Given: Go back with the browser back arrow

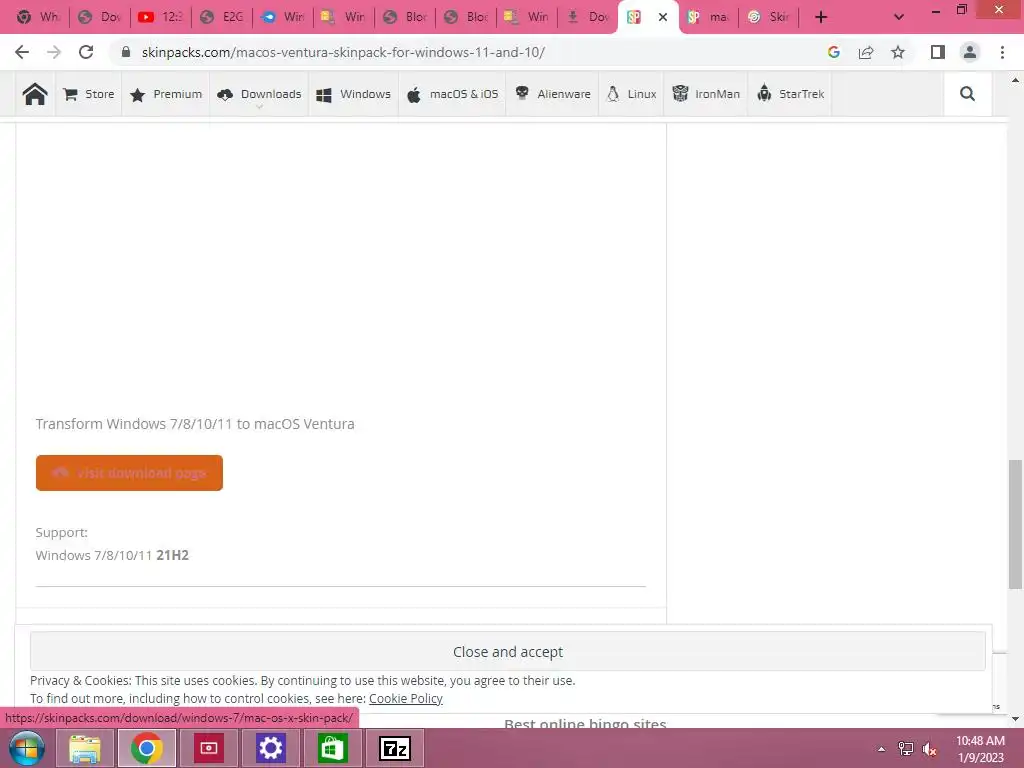Looking at the screenshot, I should (x=22, y=52).
